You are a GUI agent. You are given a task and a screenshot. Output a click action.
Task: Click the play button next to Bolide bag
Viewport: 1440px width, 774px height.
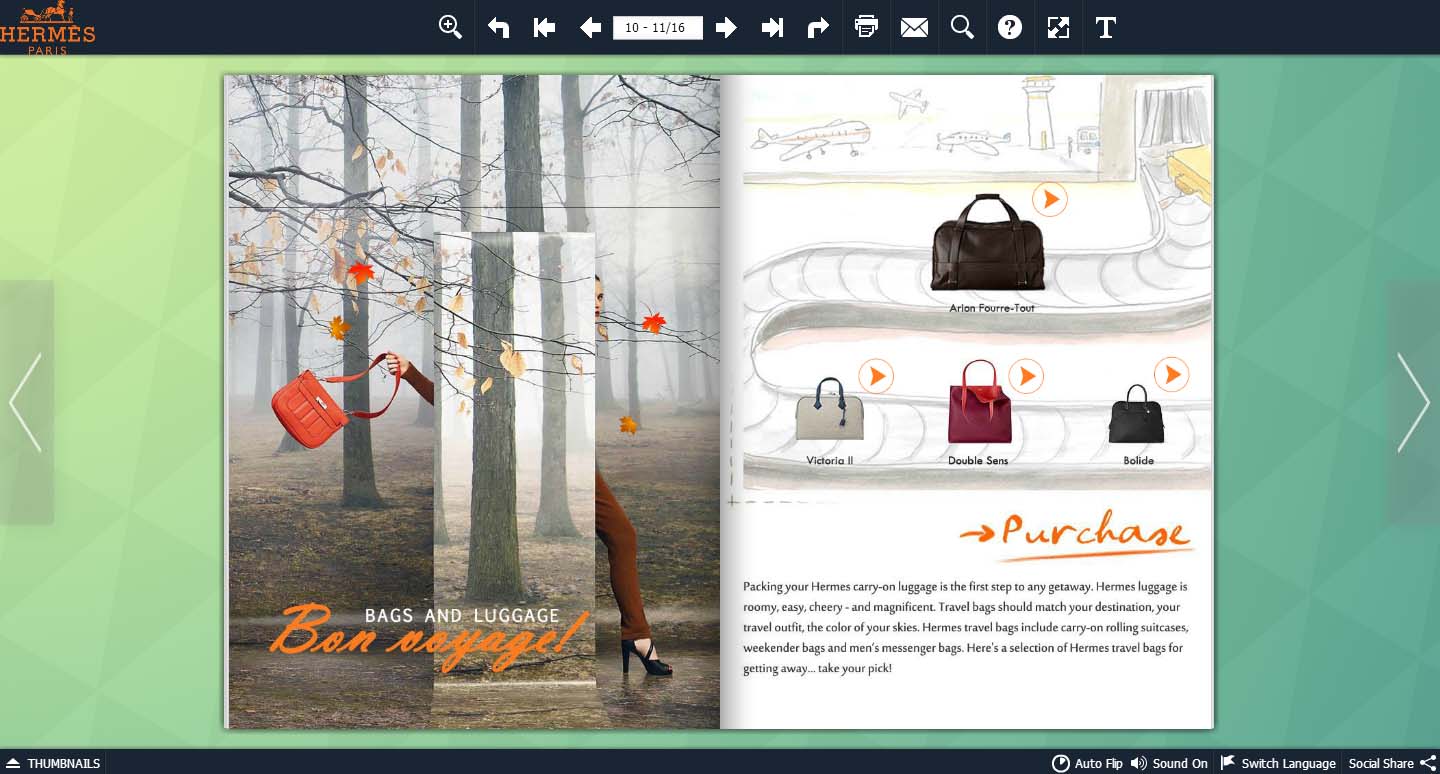click(1172, 375)
